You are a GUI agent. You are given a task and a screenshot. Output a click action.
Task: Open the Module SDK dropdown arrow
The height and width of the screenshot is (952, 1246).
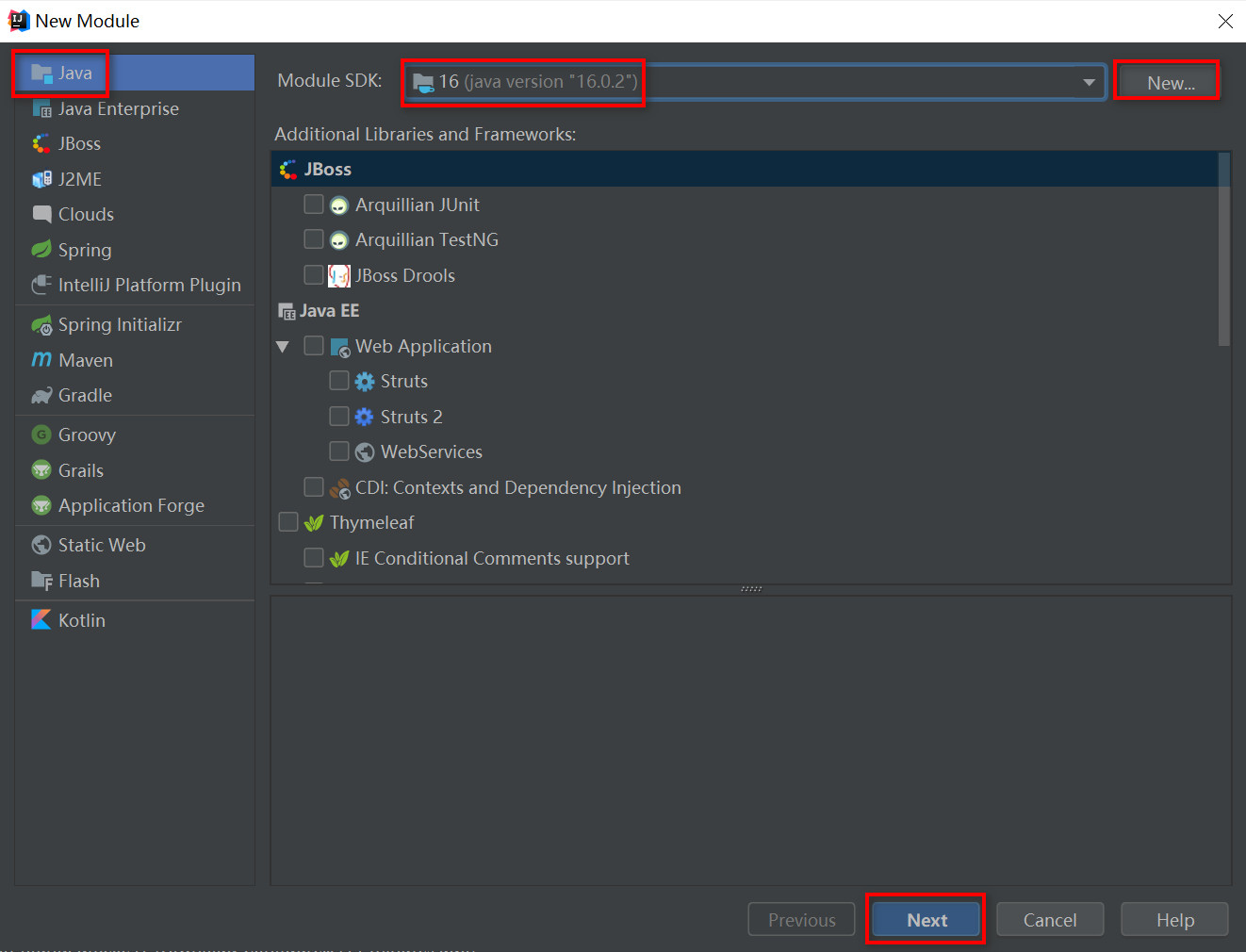(x=1089, y=82)
